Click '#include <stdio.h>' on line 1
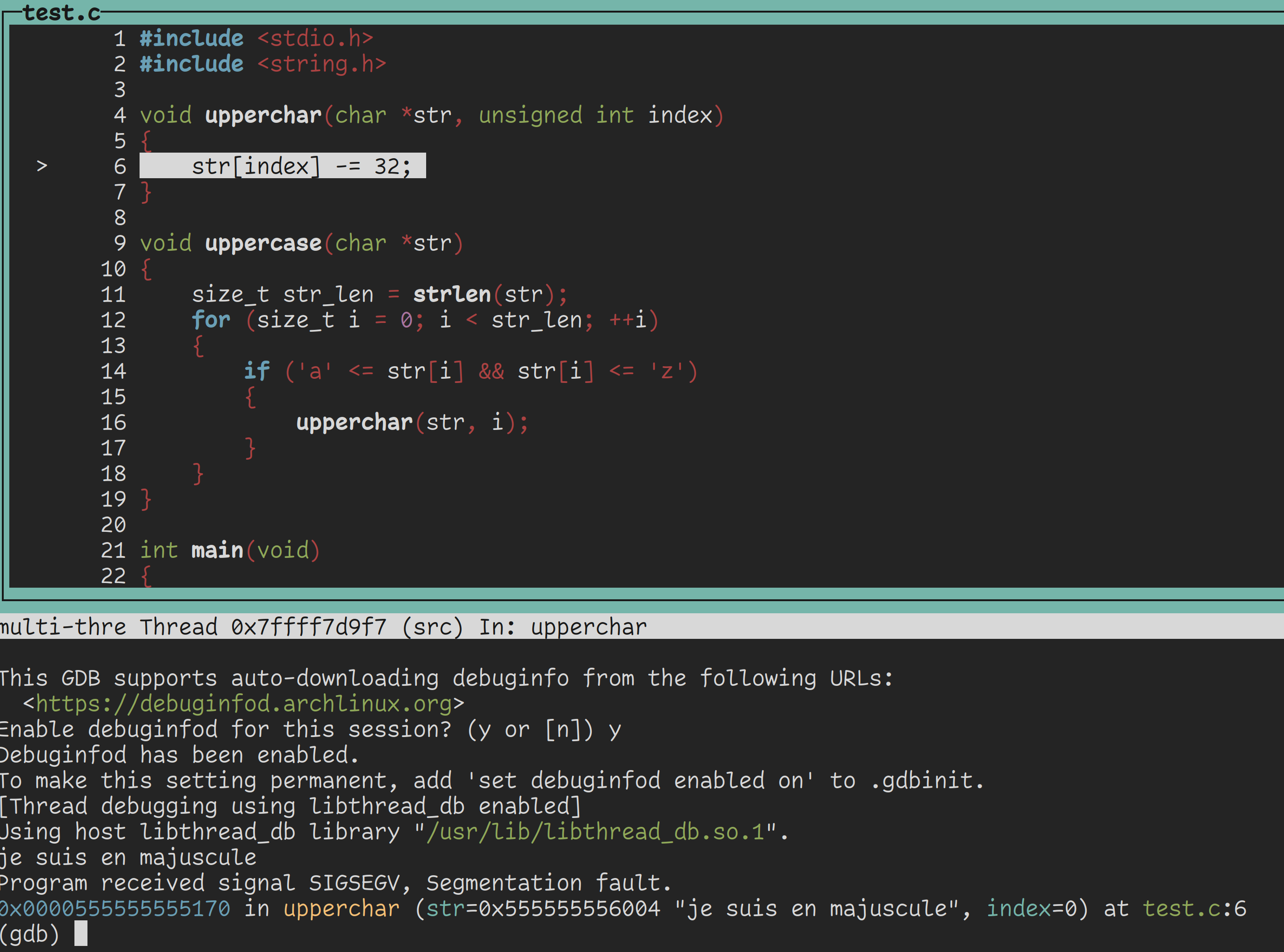The width and height of the screenshot is (1284, 952). (256, 39)
